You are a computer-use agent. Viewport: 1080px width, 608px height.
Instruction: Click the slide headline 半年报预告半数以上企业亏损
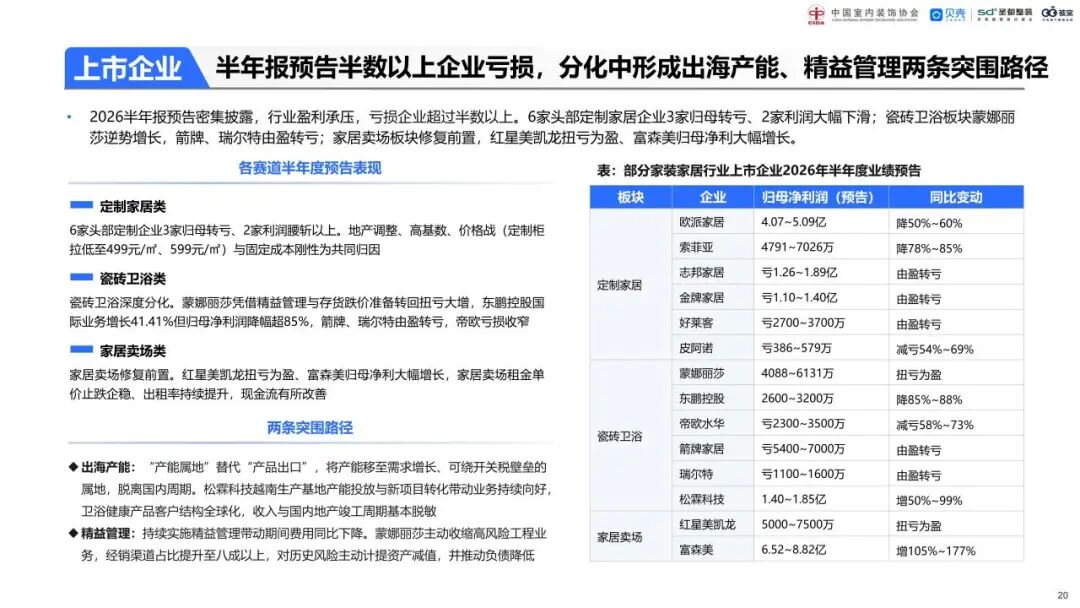point(374,67)
